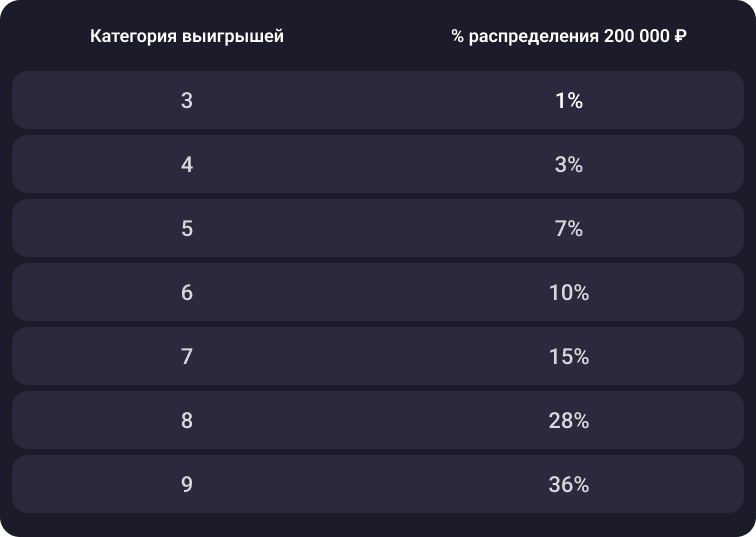The image size is (756, 537).
Task: Select the 1% distribution value
Action: tap(568, 101)
